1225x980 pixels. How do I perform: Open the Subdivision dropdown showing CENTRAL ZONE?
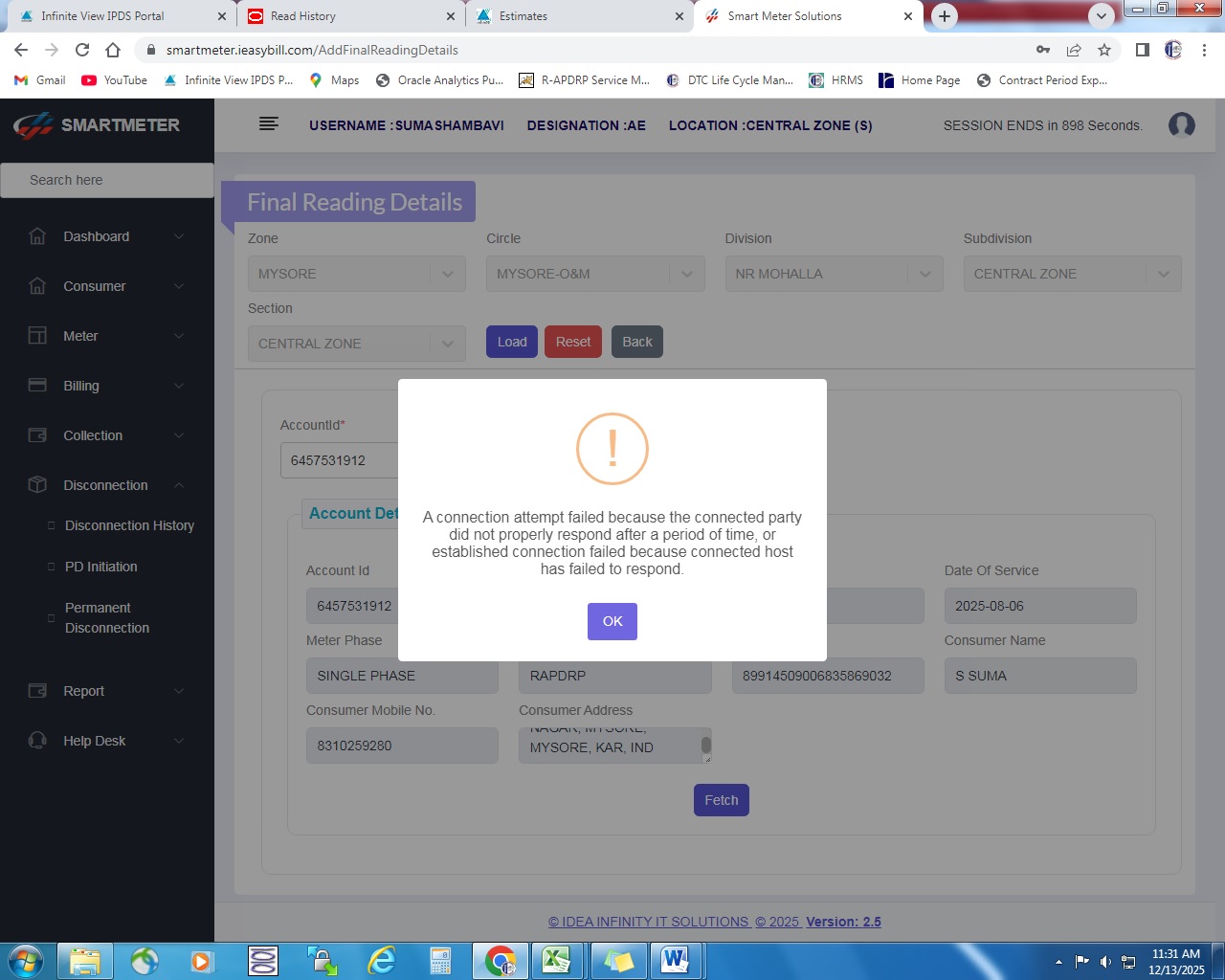1073,274
